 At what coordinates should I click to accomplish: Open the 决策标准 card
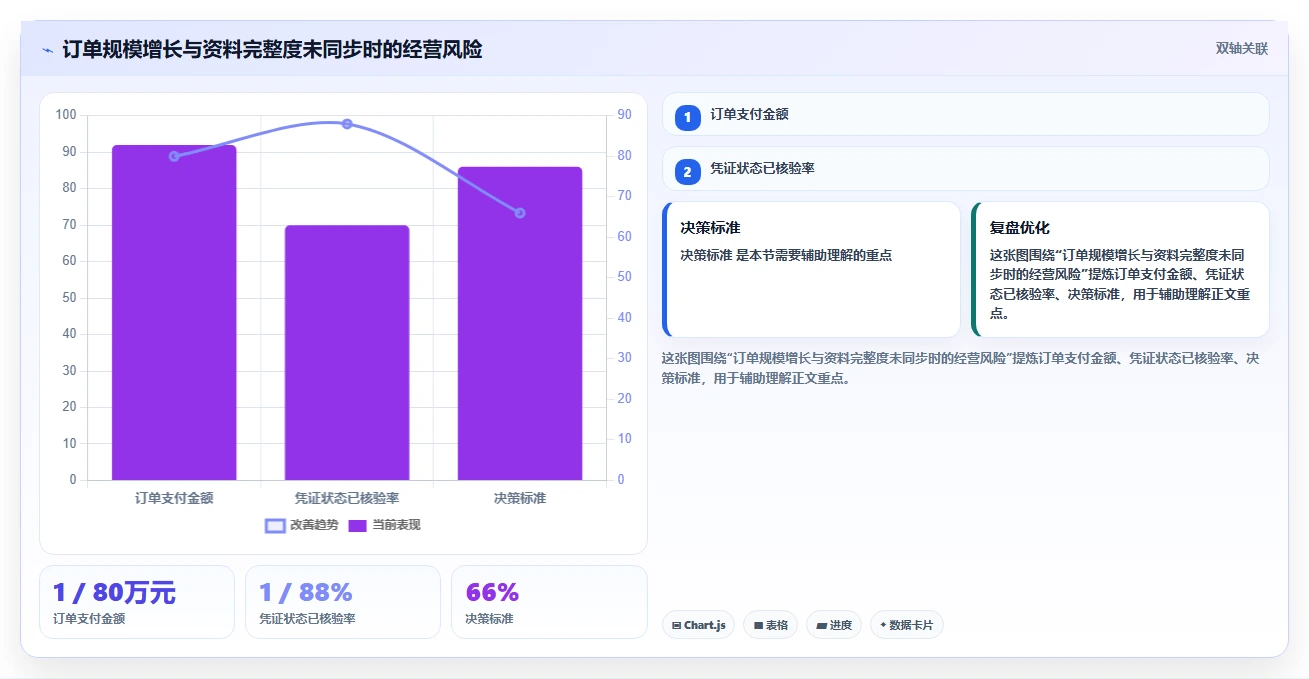pos(811,270)
